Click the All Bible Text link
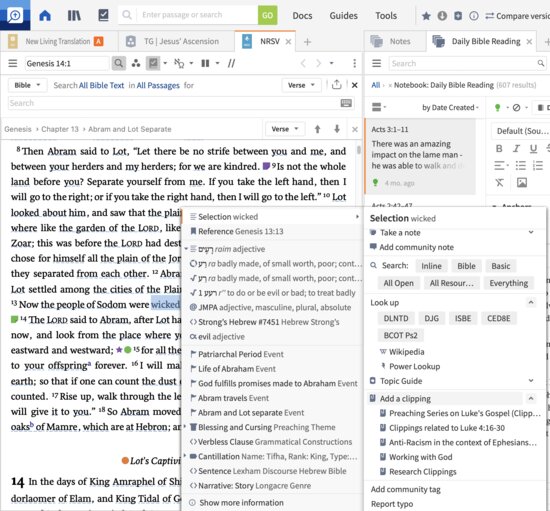 101,86
